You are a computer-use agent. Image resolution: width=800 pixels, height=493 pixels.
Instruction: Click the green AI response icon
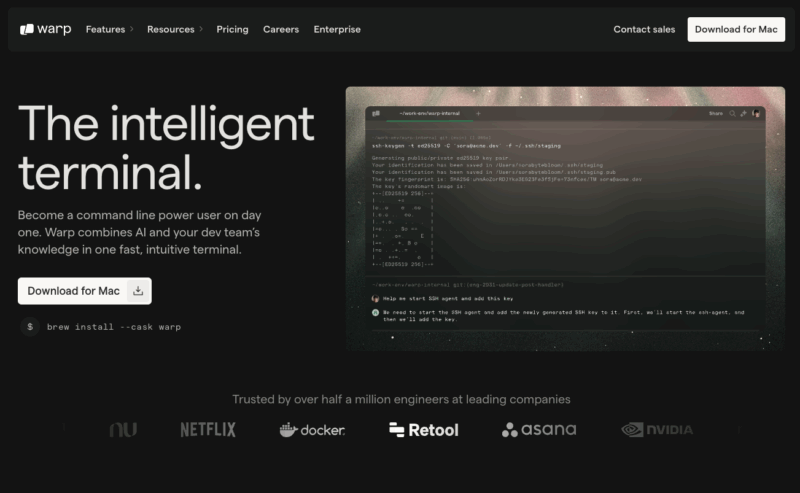click(x=376, y=312)
